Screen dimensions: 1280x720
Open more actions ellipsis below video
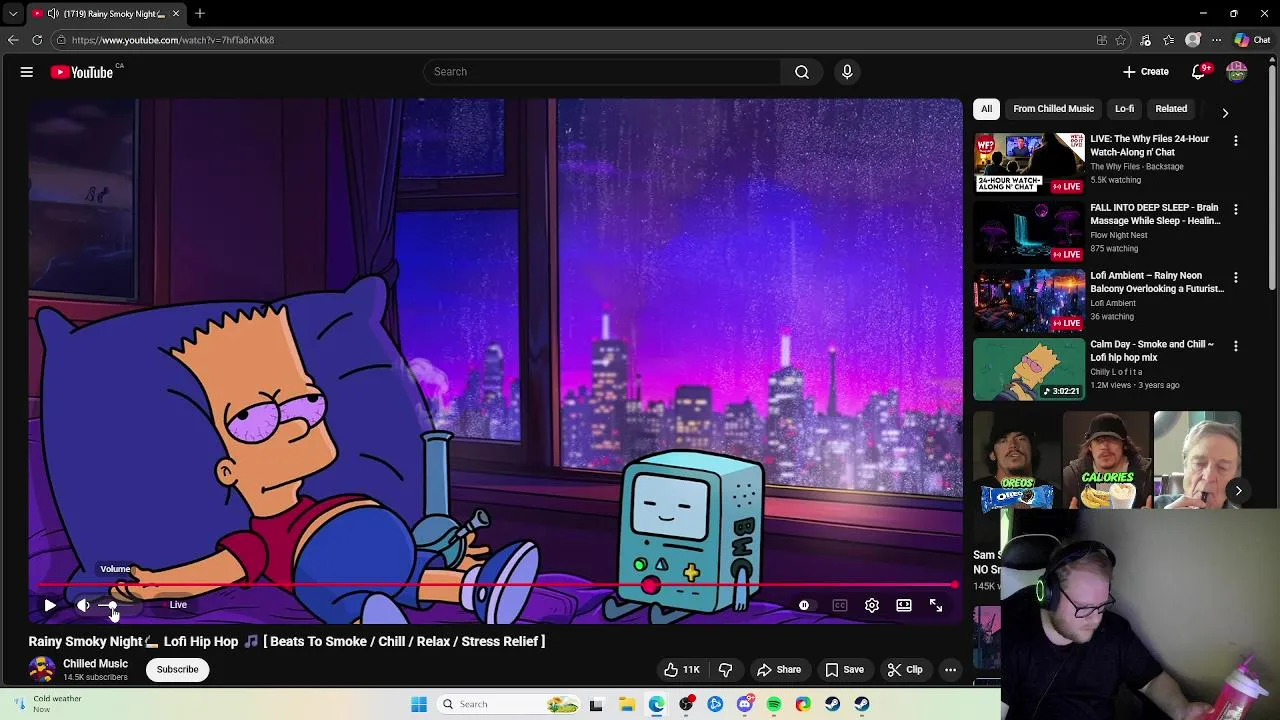pos(951,670)
